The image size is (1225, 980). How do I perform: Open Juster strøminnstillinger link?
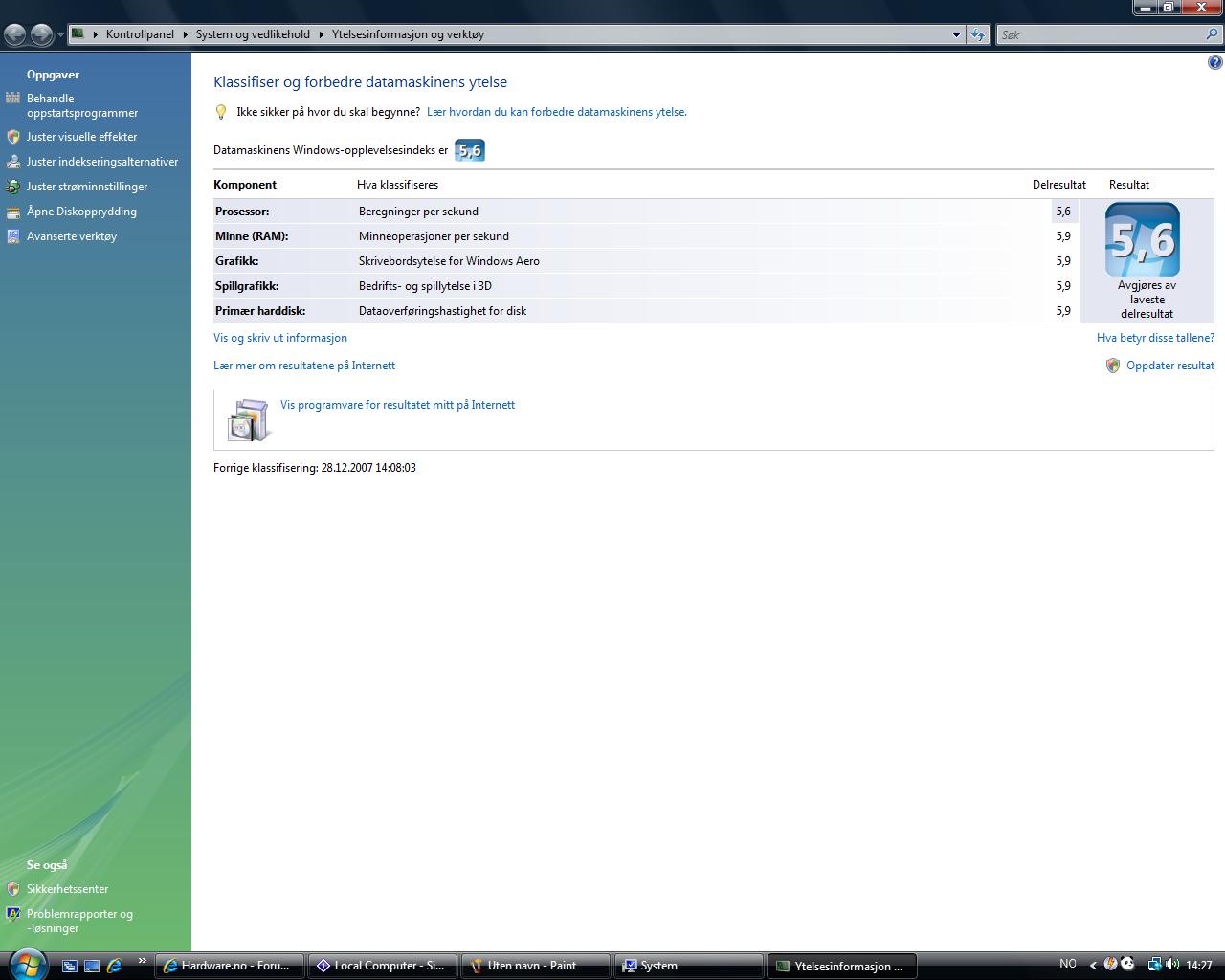tap(87, 187)
